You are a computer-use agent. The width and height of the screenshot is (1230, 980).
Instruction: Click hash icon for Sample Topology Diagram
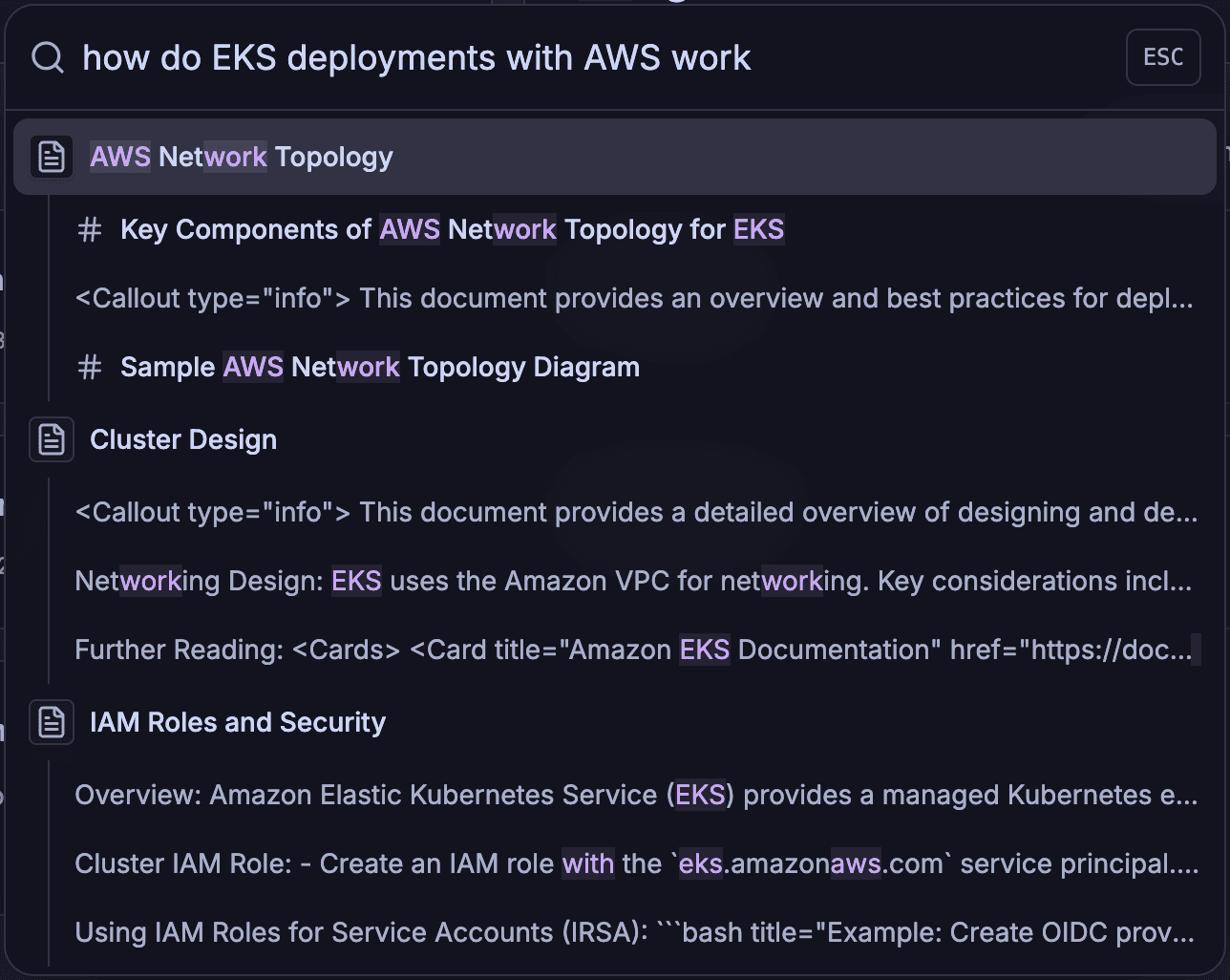[x=90, y=367]
